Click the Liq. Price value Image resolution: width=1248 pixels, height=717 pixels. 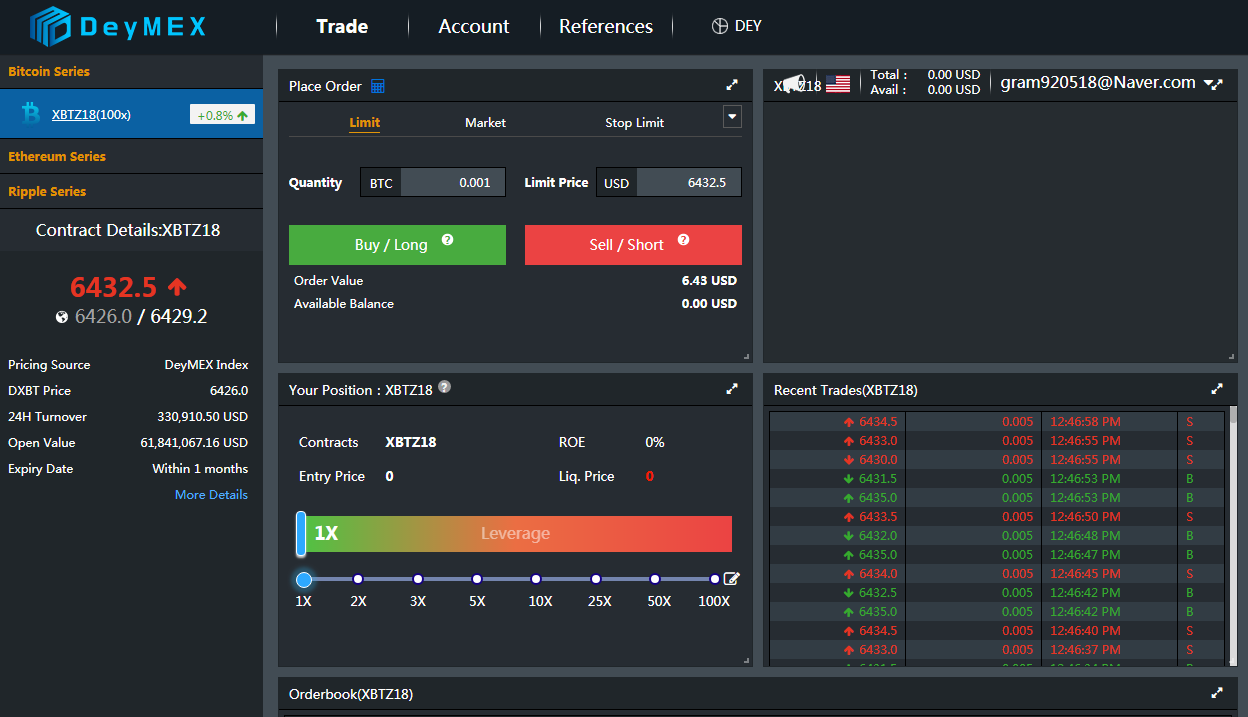click(x=650, y=476)
